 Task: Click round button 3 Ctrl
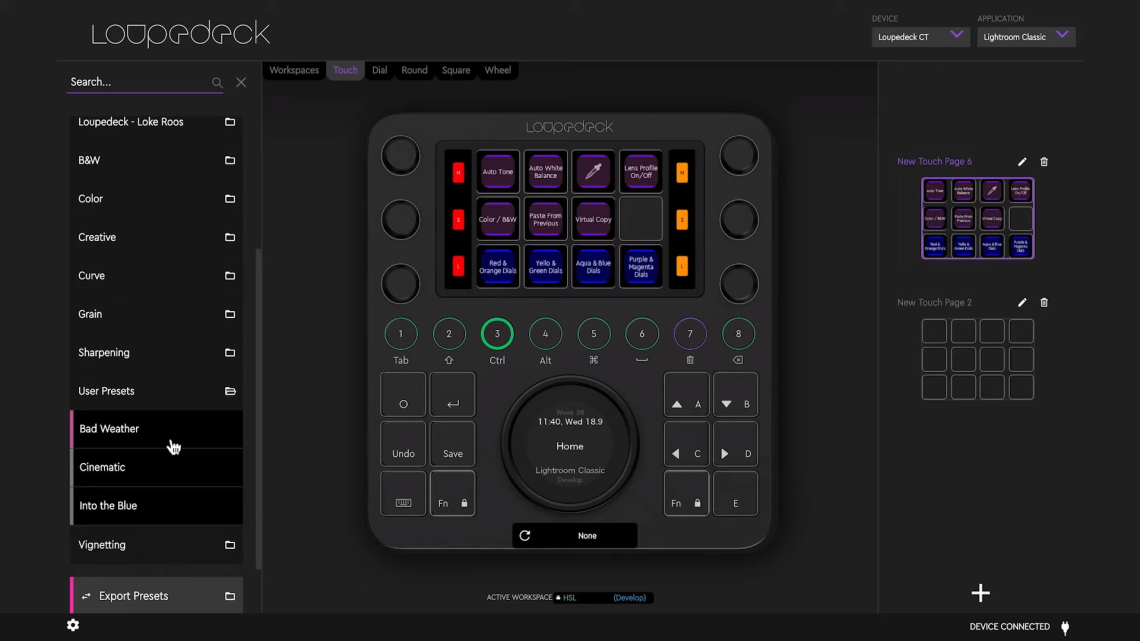pos(497,334)
